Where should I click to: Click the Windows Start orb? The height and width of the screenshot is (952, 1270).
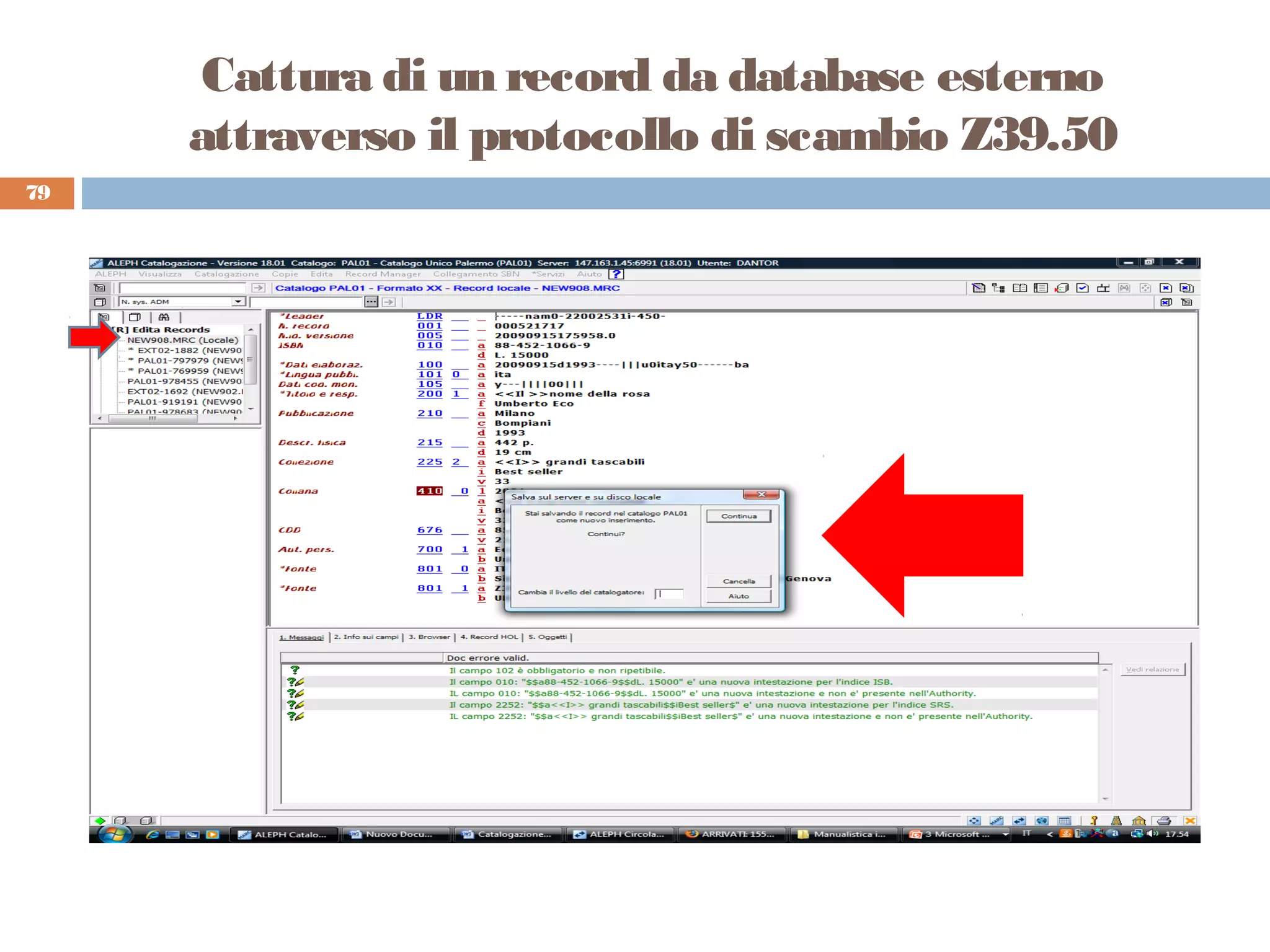coord(115,834)
